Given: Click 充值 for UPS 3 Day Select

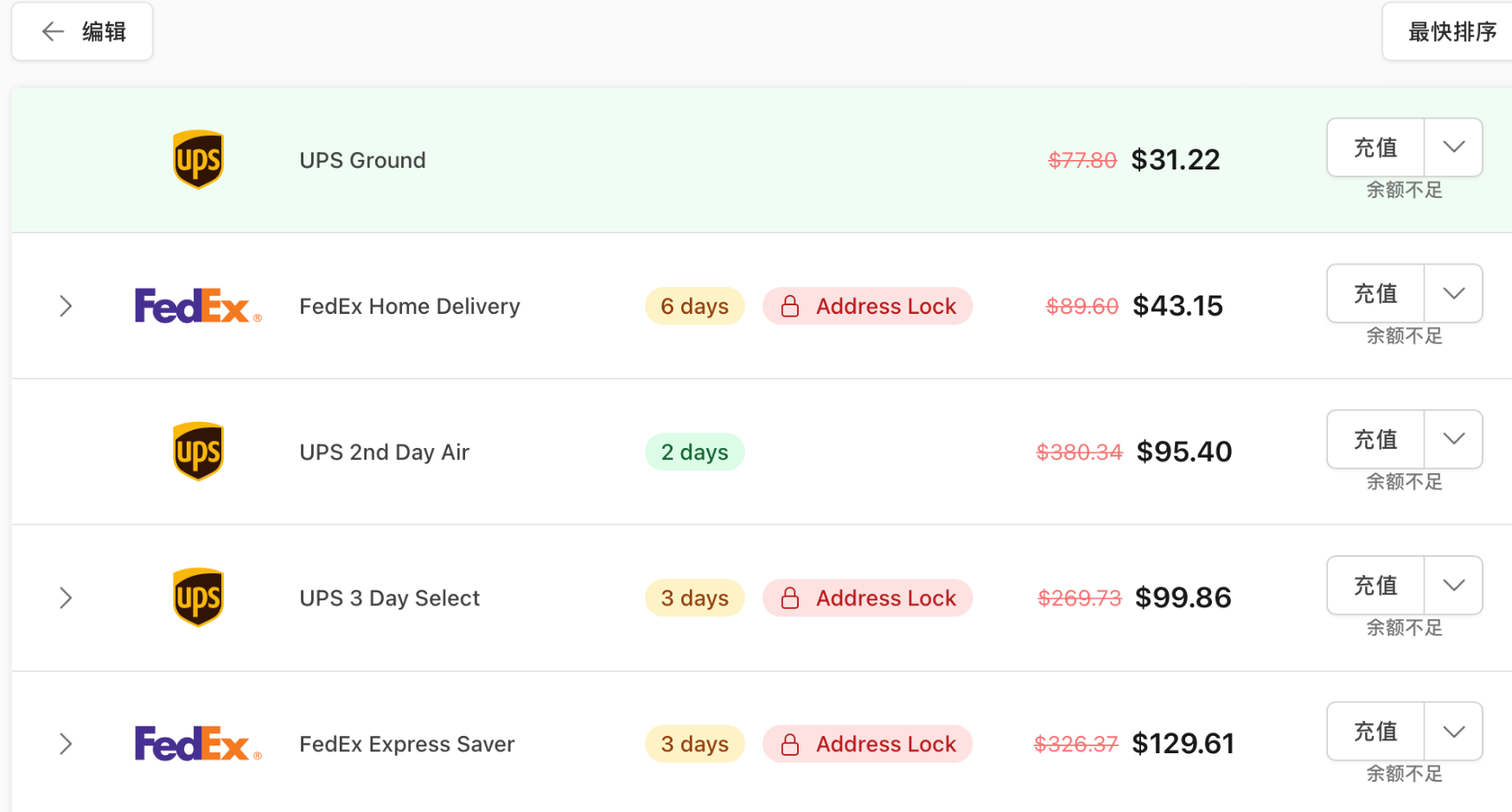Looking at the screenshot, I should point(1375,585).
